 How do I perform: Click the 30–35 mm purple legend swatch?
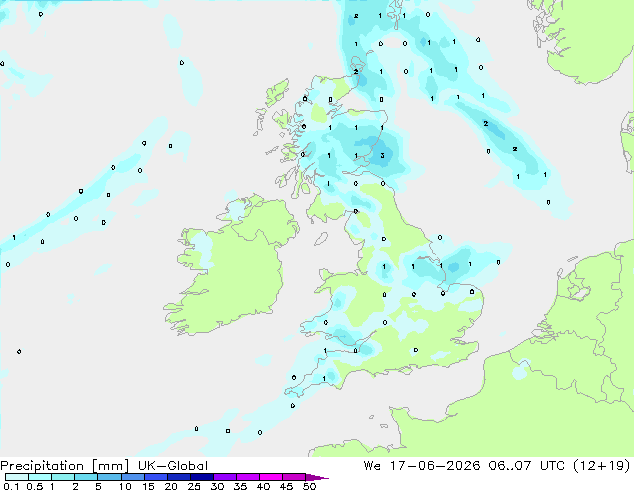pyautogui.click(x=225, y=477)
